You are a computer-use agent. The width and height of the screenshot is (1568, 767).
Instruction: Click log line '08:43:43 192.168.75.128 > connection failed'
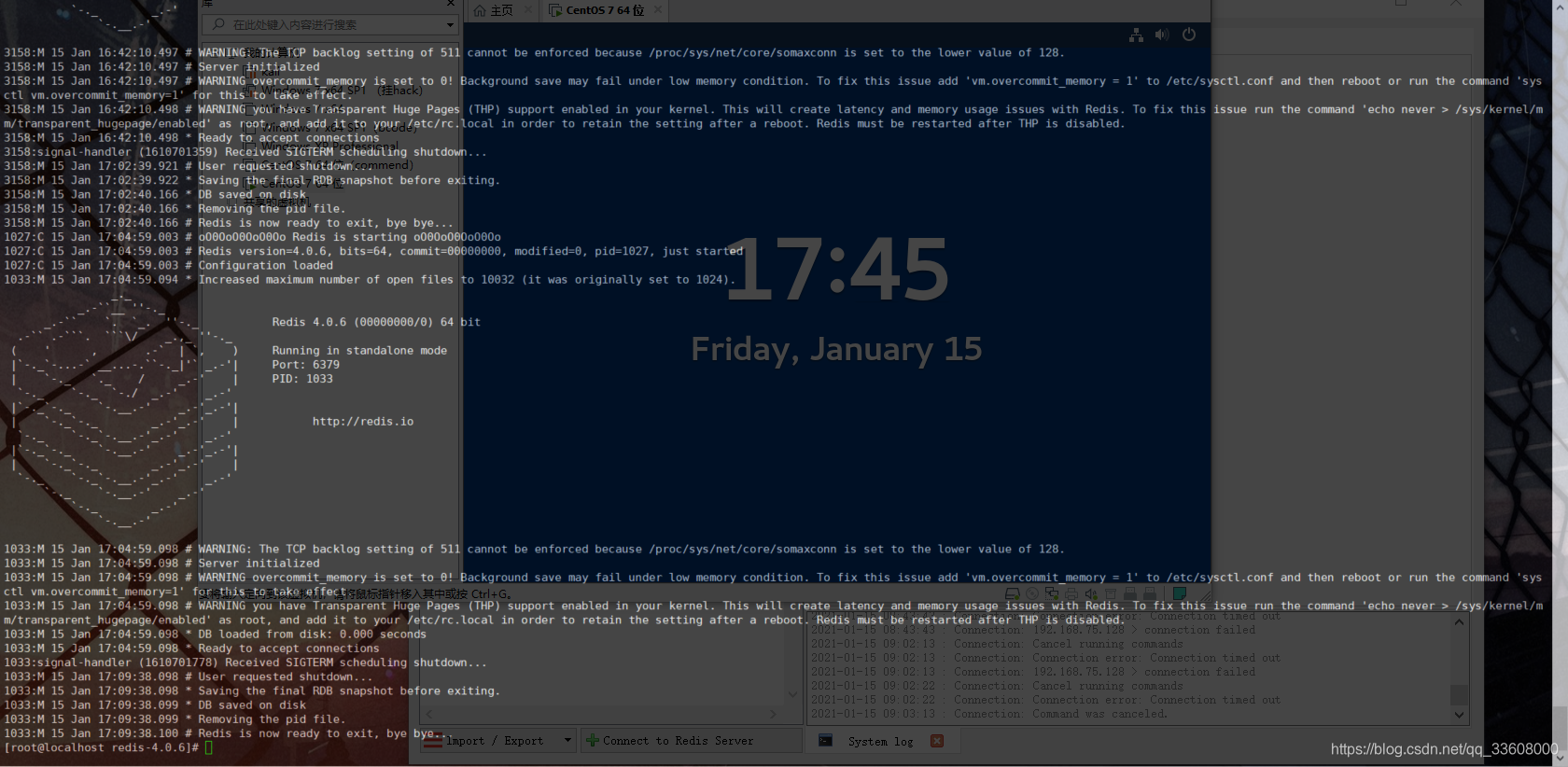(1033, 630)
